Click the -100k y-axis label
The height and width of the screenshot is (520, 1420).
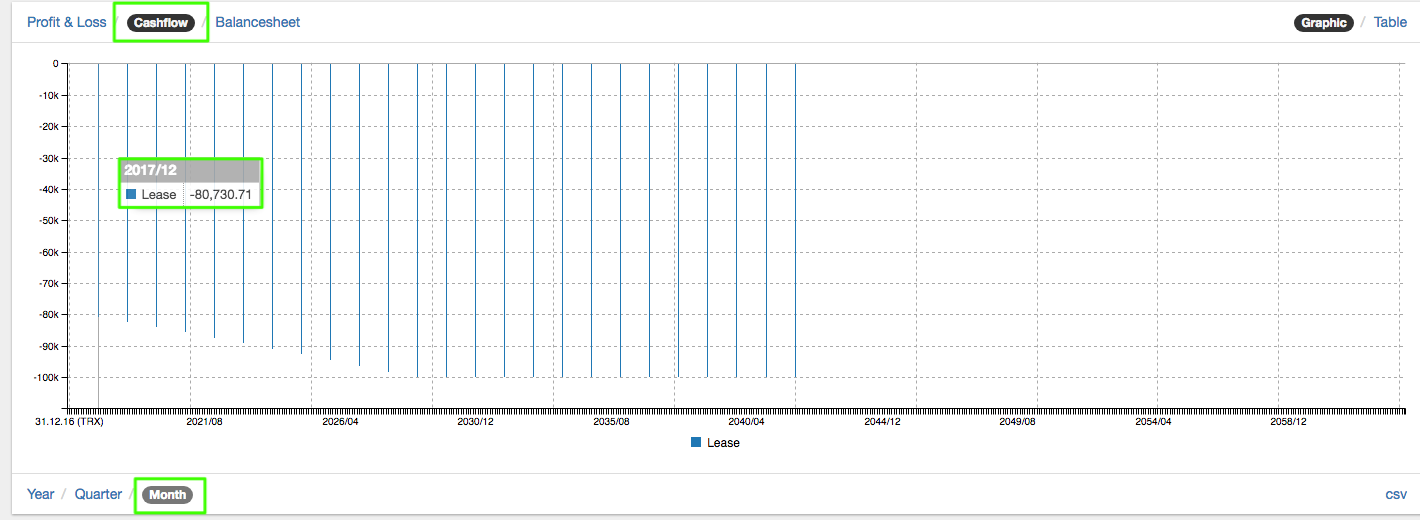click(x=47, y=377)
